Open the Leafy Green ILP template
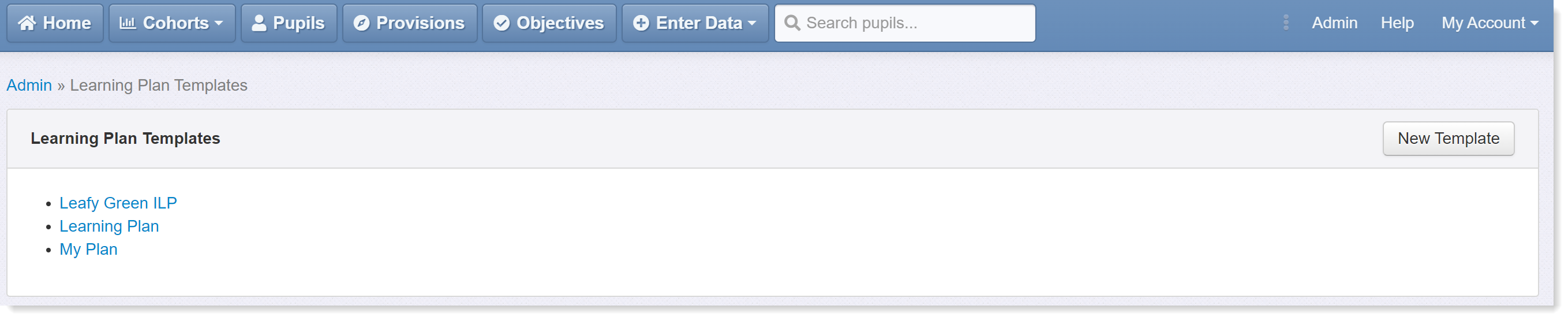The width and height of the screenshot is (1568, 320). pyautogui.click(x=118, y=203)
